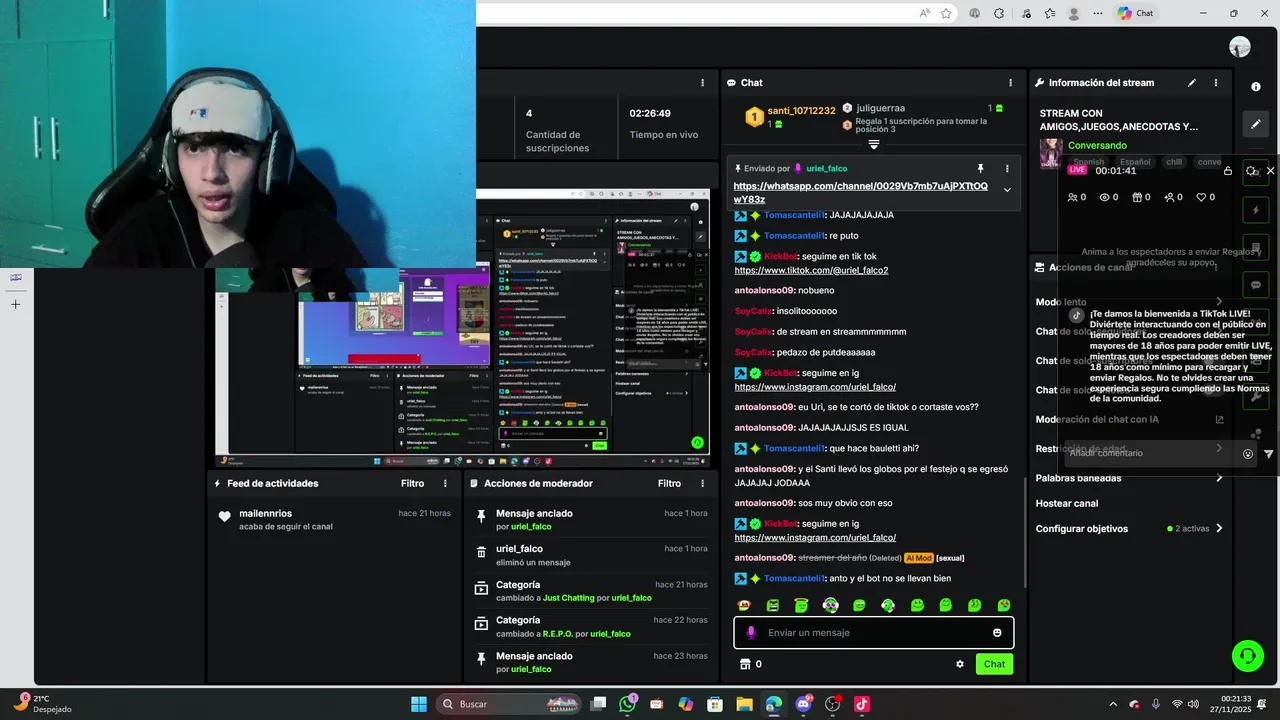Click the browser favorites star icon
Screen dimensions: 1280x720
(946, 13)
